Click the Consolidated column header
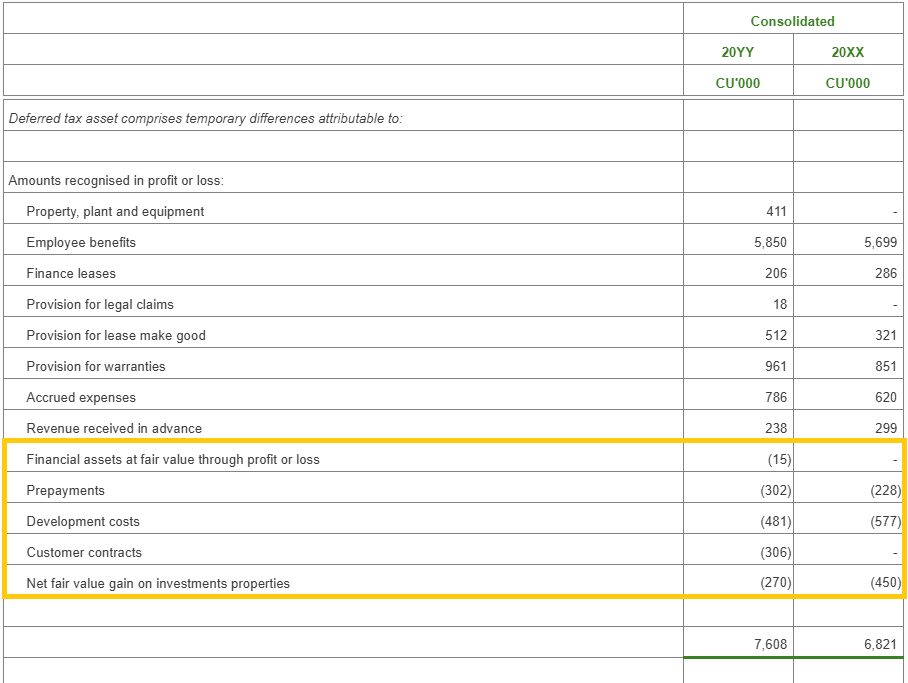 793,20
